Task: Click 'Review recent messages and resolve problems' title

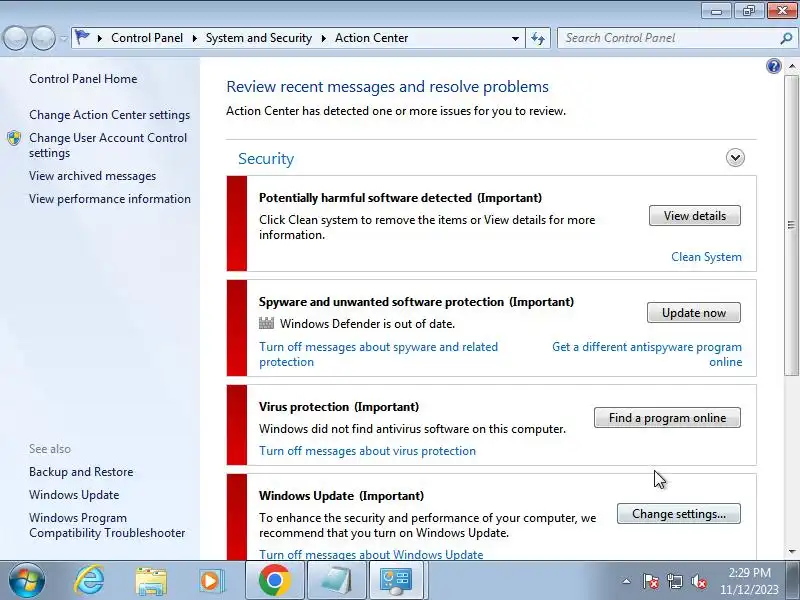Action: [x=387, y=87]
